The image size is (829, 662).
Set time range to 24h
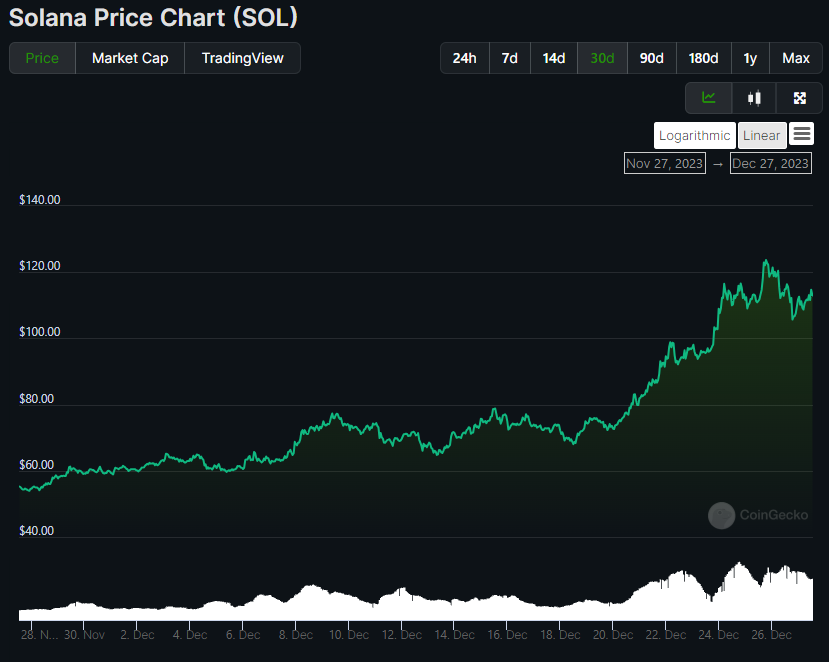465,58
